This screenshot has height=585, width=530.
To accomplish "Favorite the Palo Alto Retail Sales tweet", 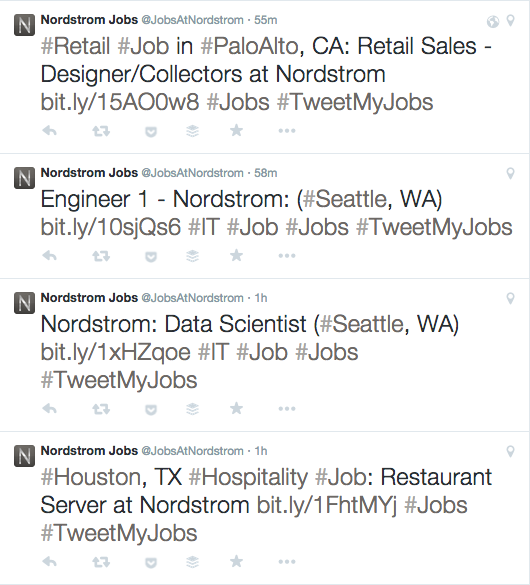I will pyautogui.click(x=236, y=131).
